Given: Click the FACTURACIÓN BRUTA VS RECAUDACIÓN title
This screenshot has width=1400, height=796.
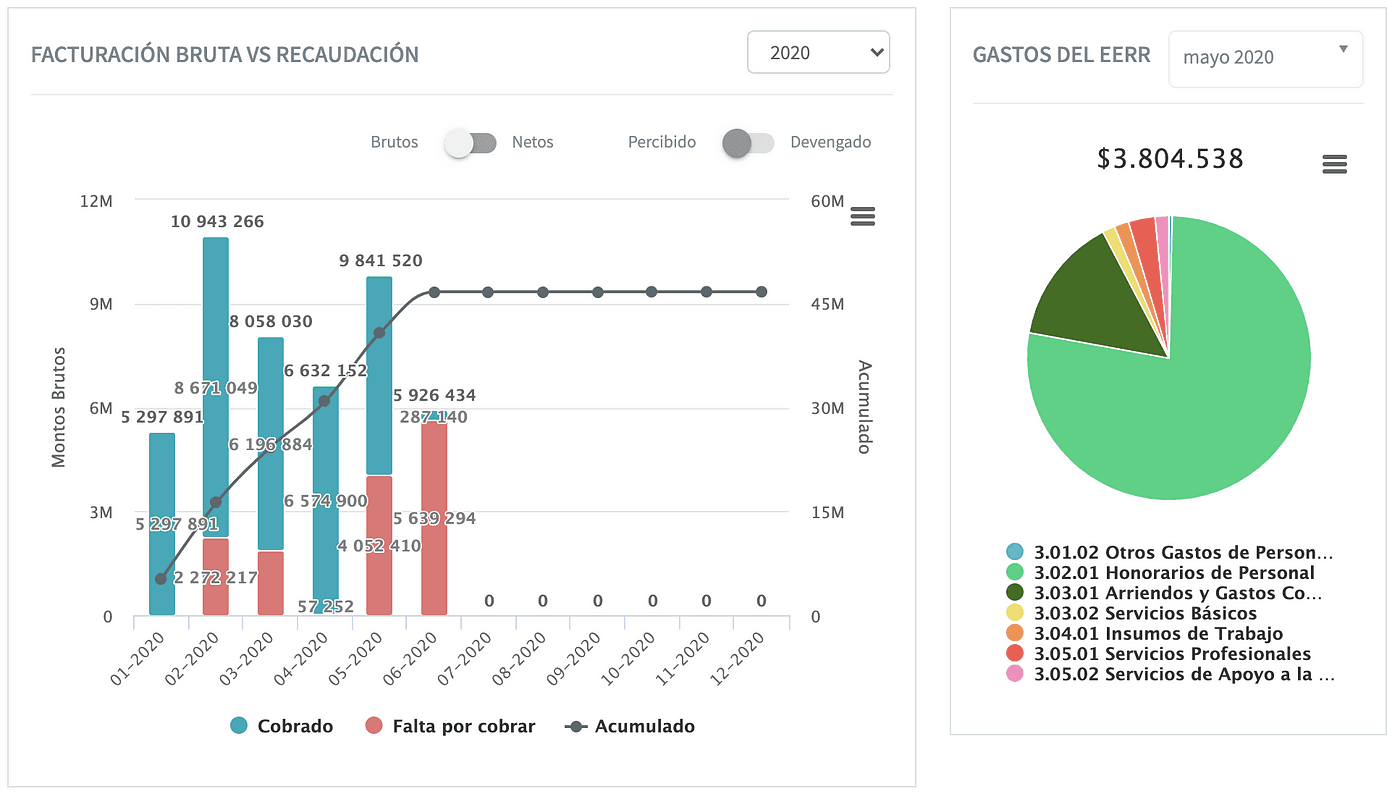Looking at the screenshot, I should click(225, 55).
